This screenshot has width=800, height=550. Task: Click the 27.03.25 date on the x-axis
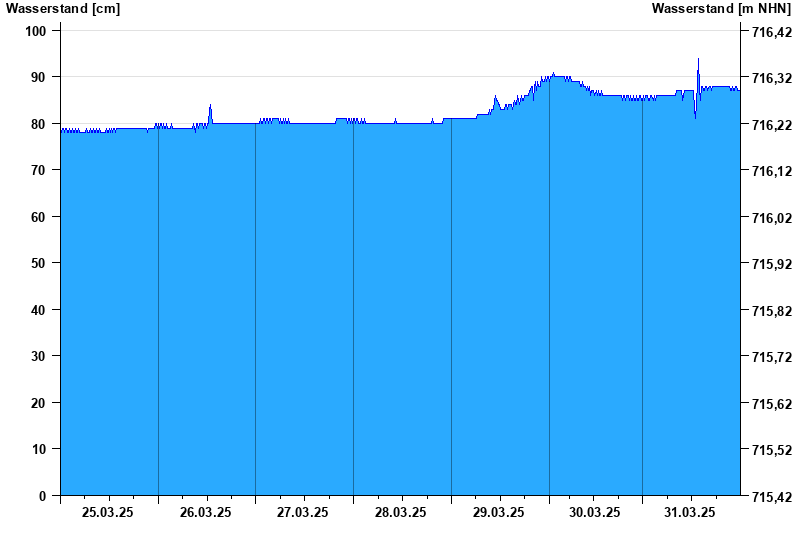(303, 513)
